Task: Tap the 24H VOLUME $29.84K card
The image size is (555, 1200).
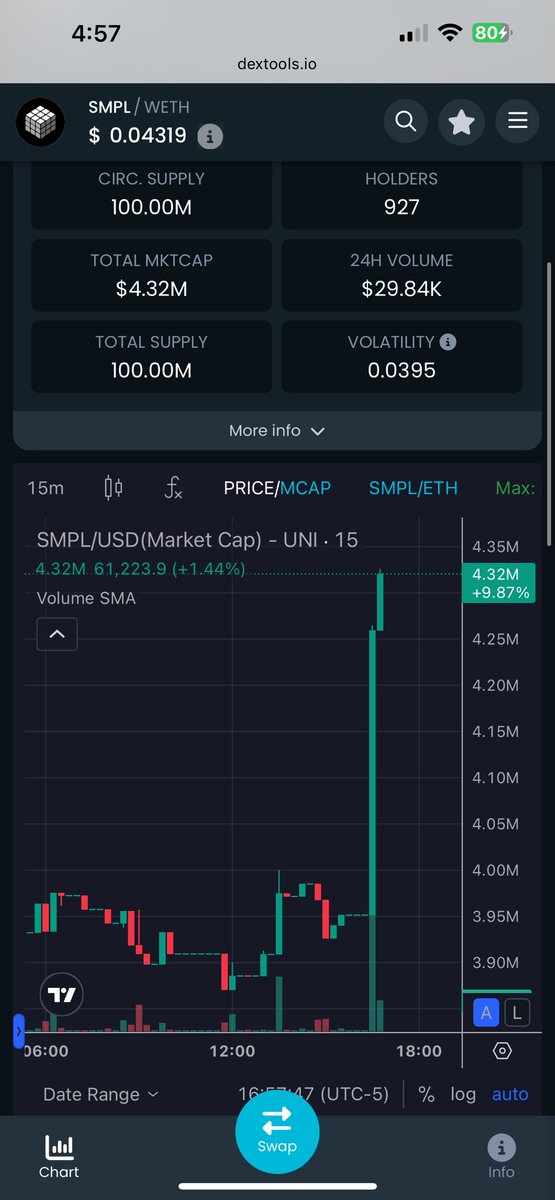Action: point(402,275)
